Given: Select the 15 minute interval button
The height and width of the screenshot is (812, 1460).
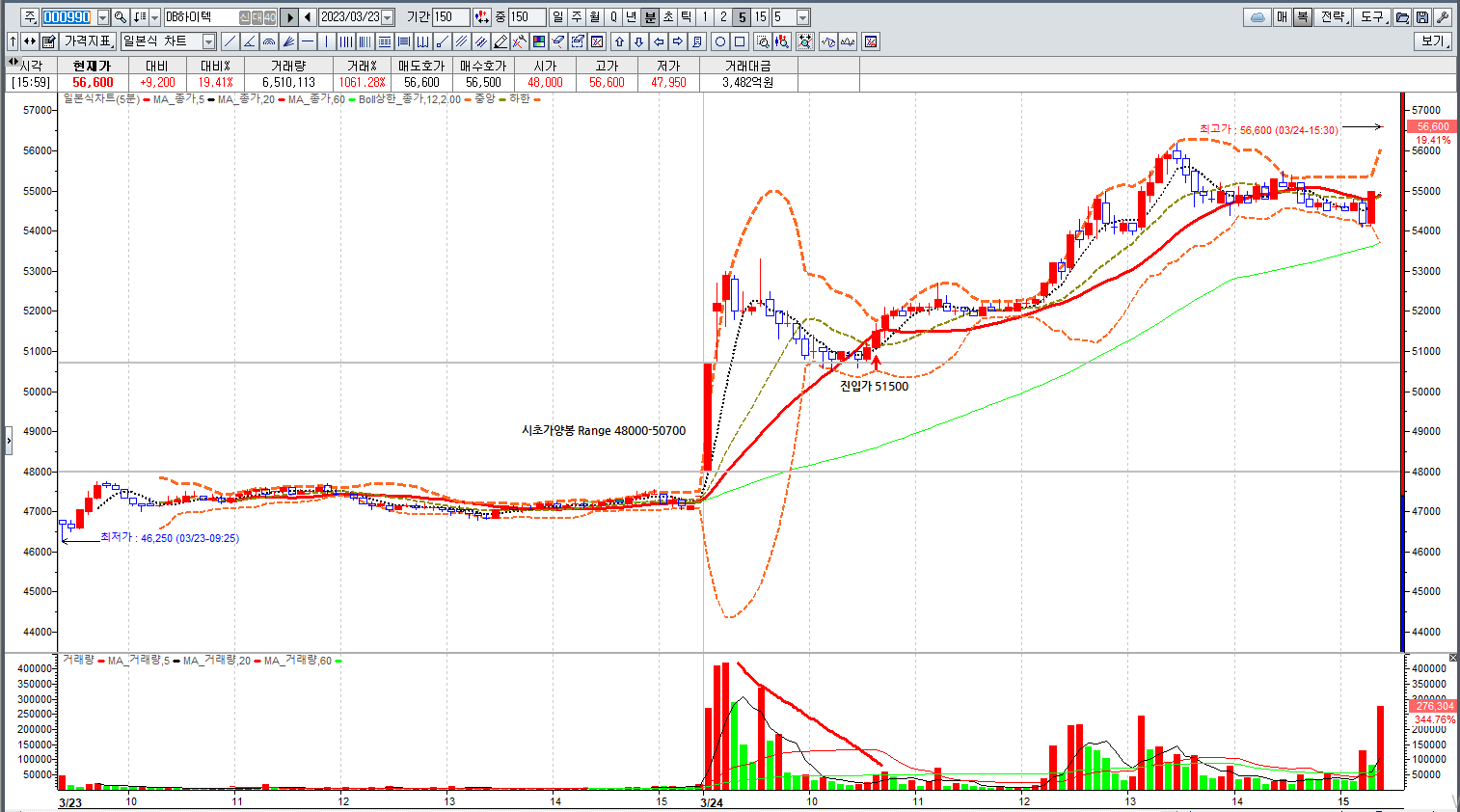Looking at the screenshot, I should 761,17.
